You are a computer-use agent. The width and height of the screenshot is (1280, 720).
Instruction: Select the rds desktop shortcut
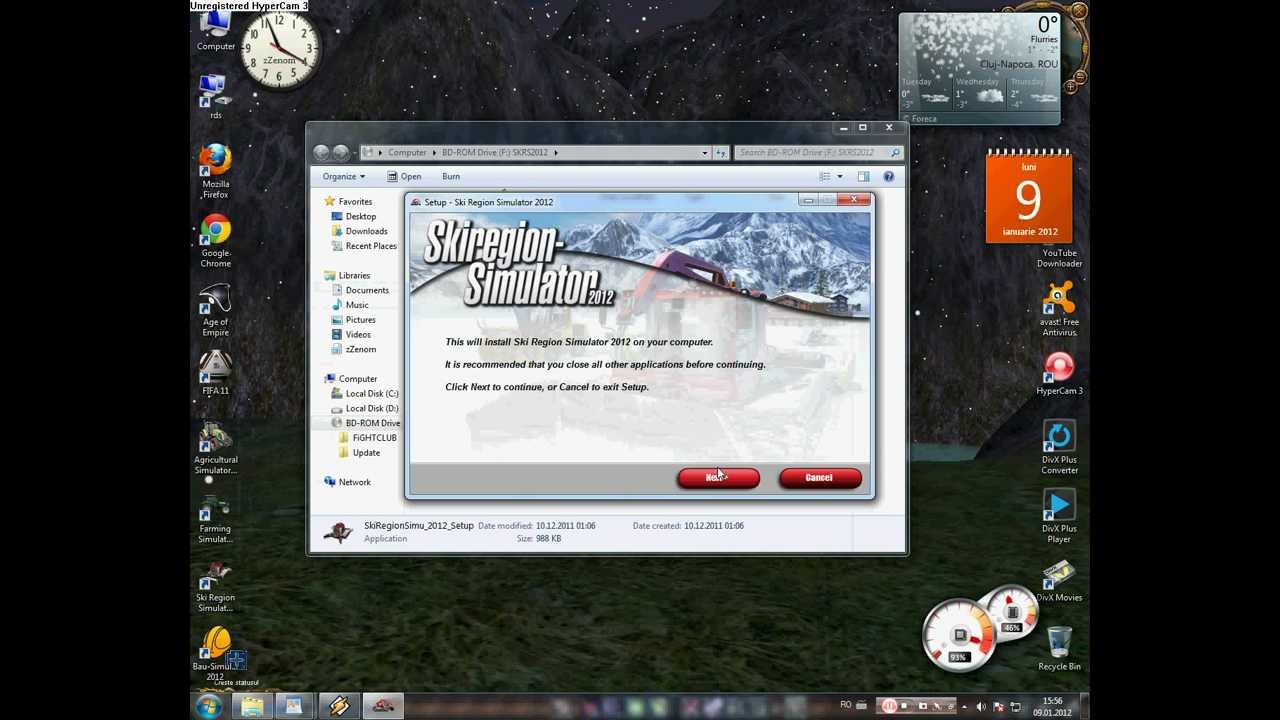[x=215, y=98]
